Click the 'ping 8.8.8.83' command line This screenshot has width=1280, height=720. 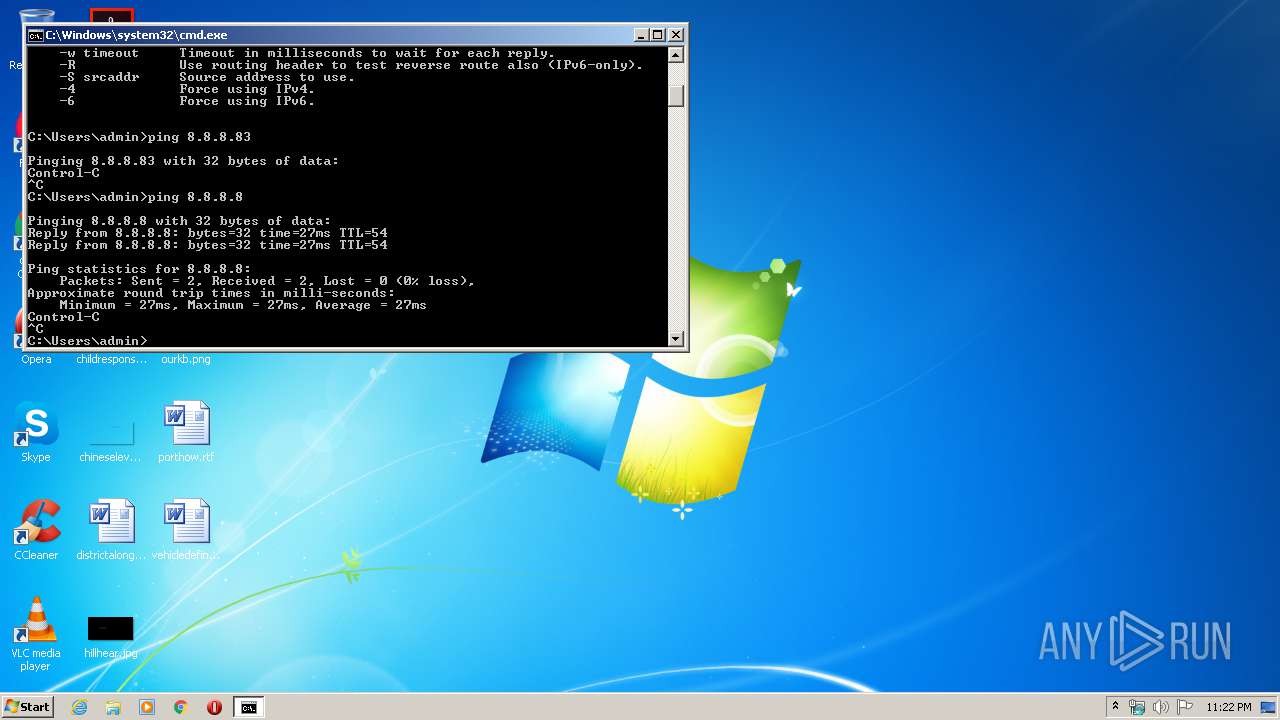coord(140,137)
